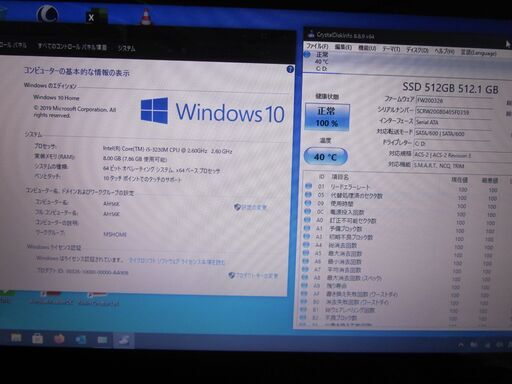This screenshot has width=512, height=384.
Task: Click the status circle of row 05 代替処理済のセクタ数
Action: (x=308, y=195)
